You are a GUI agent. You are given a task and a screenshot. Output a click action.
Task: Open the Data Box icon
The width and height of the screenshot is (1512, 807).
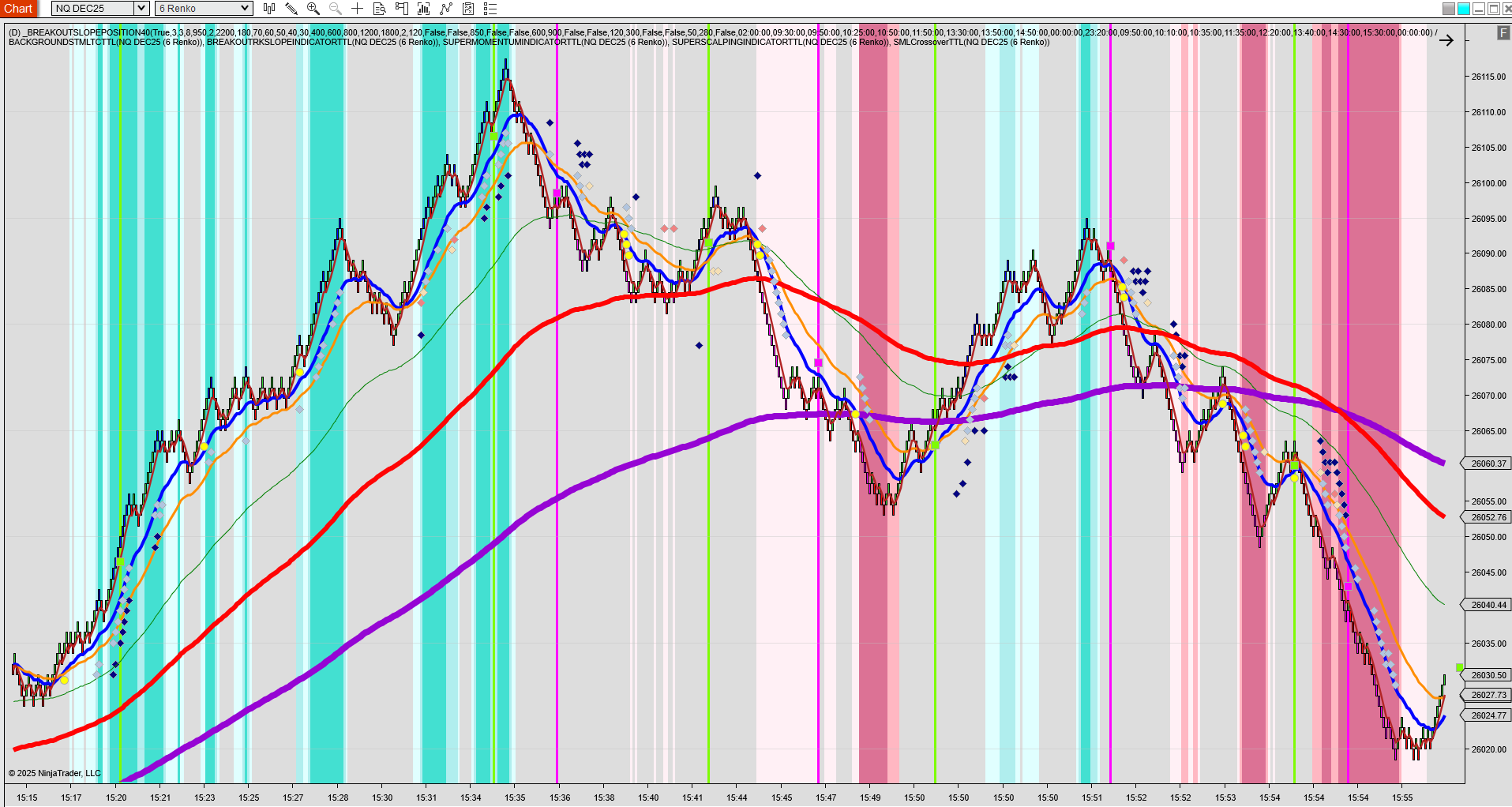coord(380,9)
